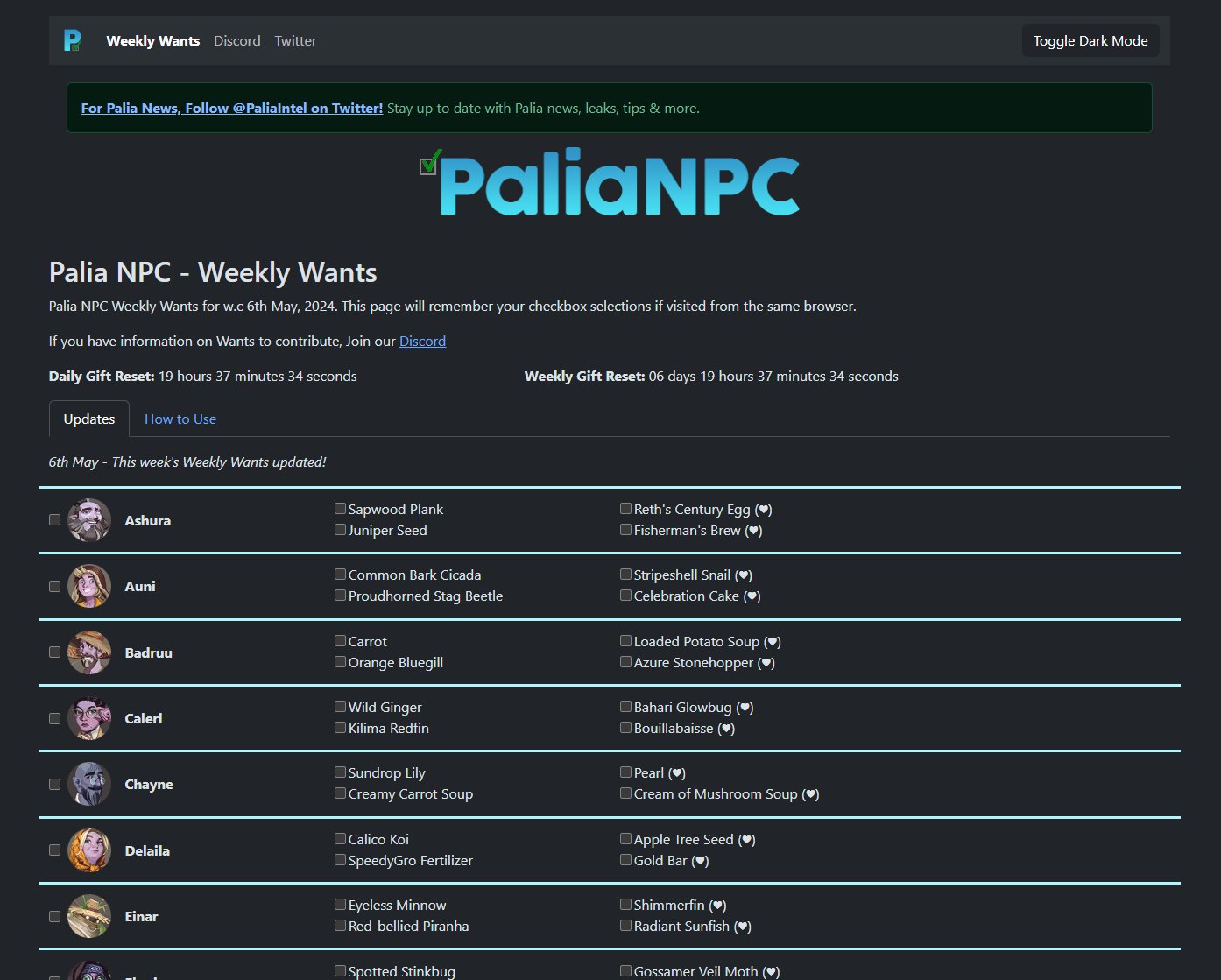Check the Delaila row checkbox
Screen dimensions: 1221x980
pos(54,850)
